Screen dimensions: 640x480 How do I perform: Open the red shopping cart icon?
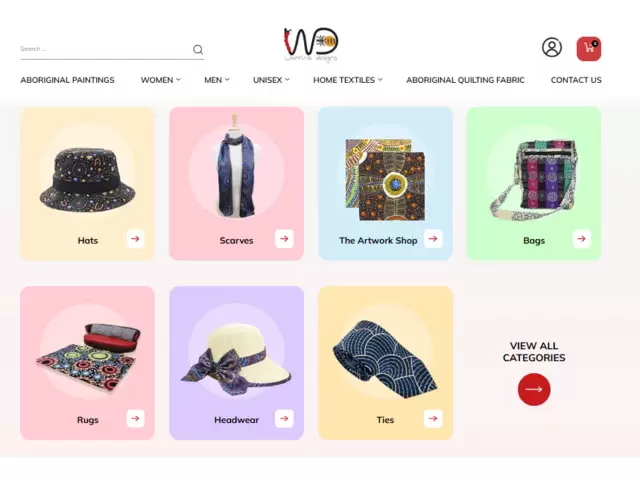tap(589, 49)
